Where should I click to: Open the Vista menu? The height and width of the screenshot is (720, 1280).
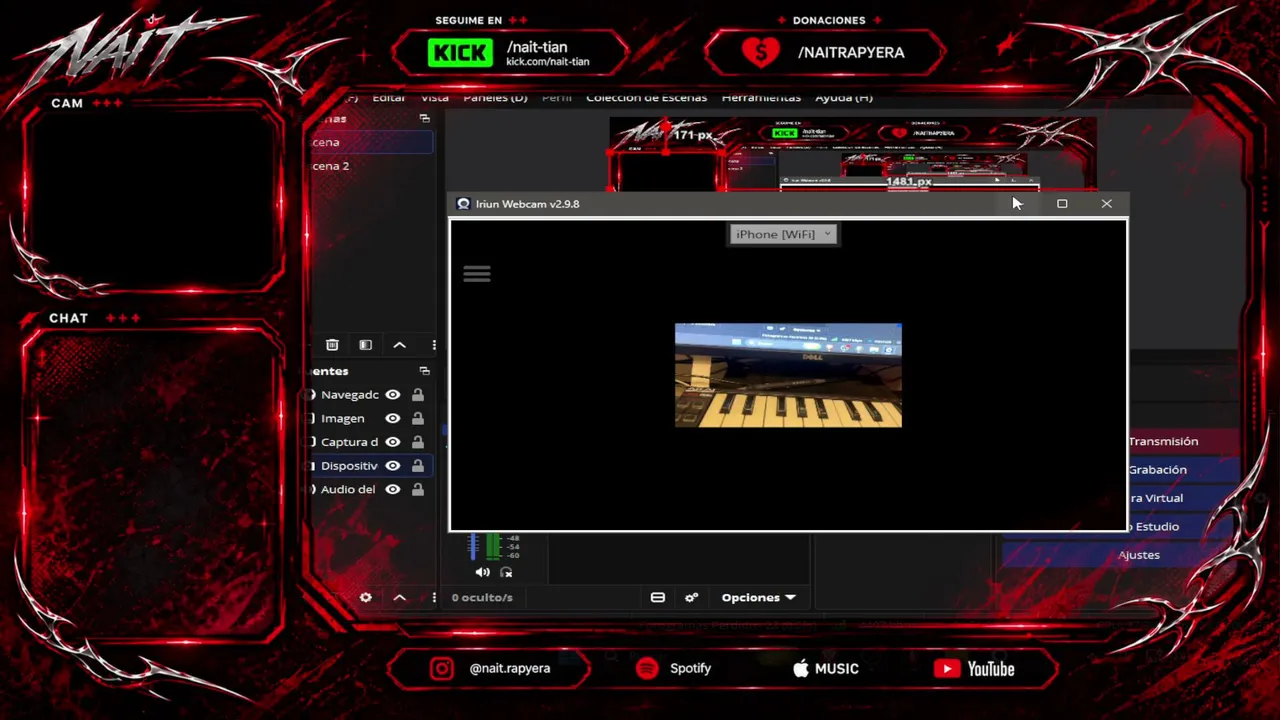click(435, 98)
